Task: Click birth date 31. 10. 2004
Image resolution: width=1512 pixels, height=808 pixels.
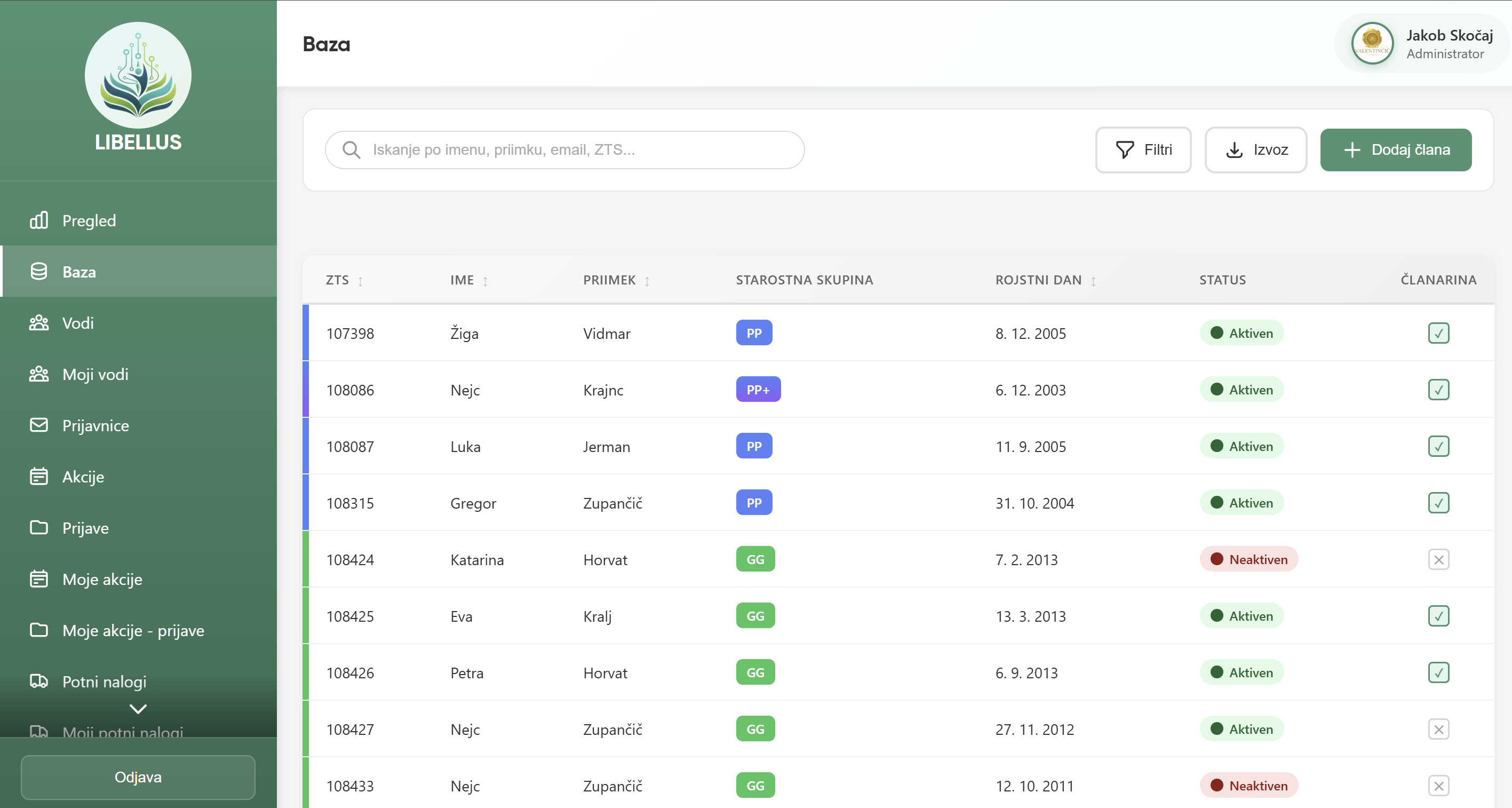Action: coord(1034,503)
